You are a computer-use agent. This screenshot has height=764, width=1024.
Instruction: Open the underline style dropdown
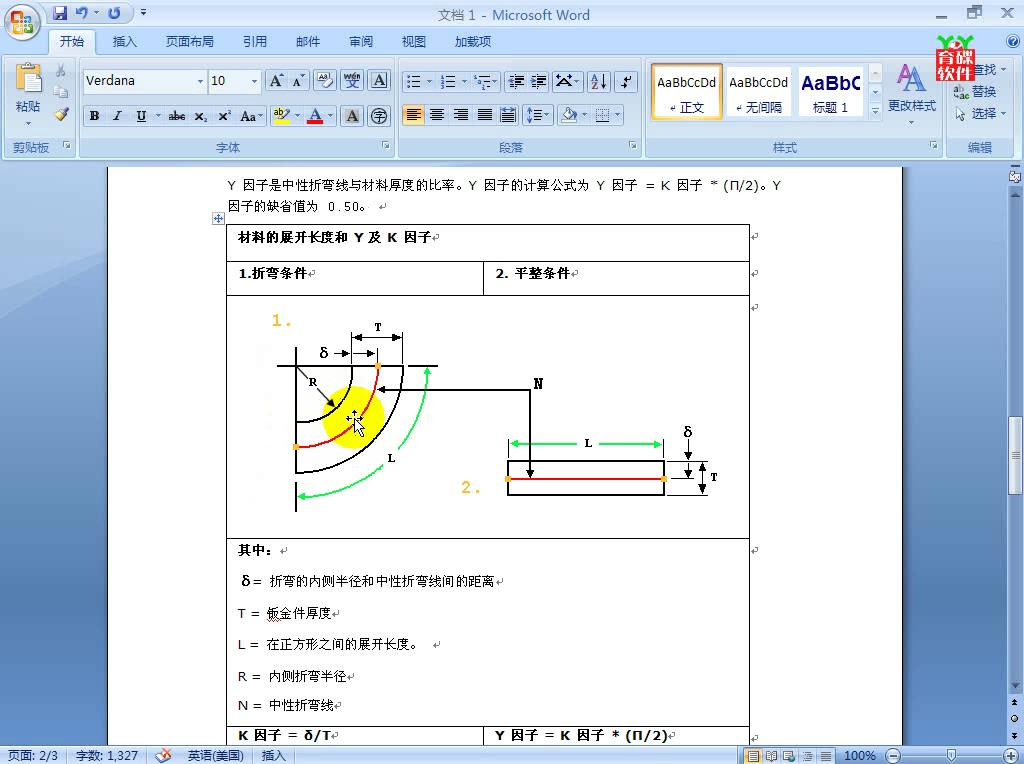tap(157, 116)
